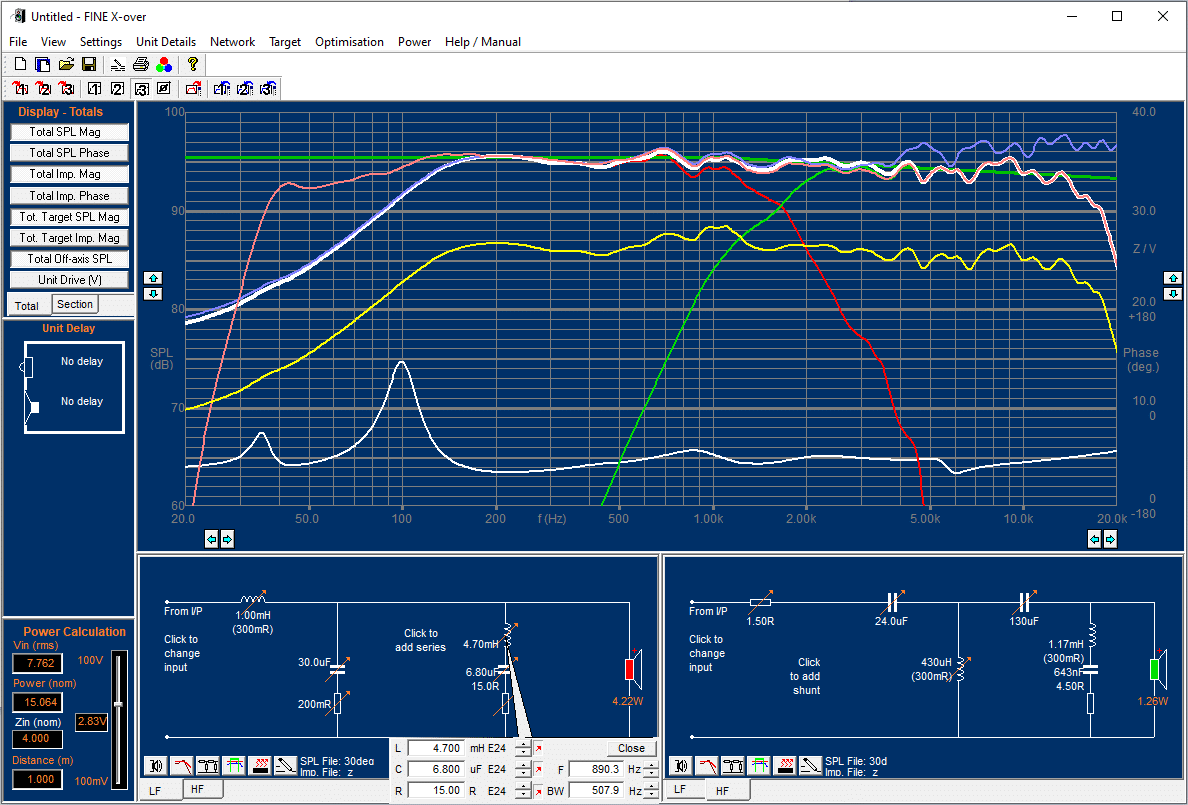Click the open folder toolbar icon

pyautogui.click(x=66, y=64)
